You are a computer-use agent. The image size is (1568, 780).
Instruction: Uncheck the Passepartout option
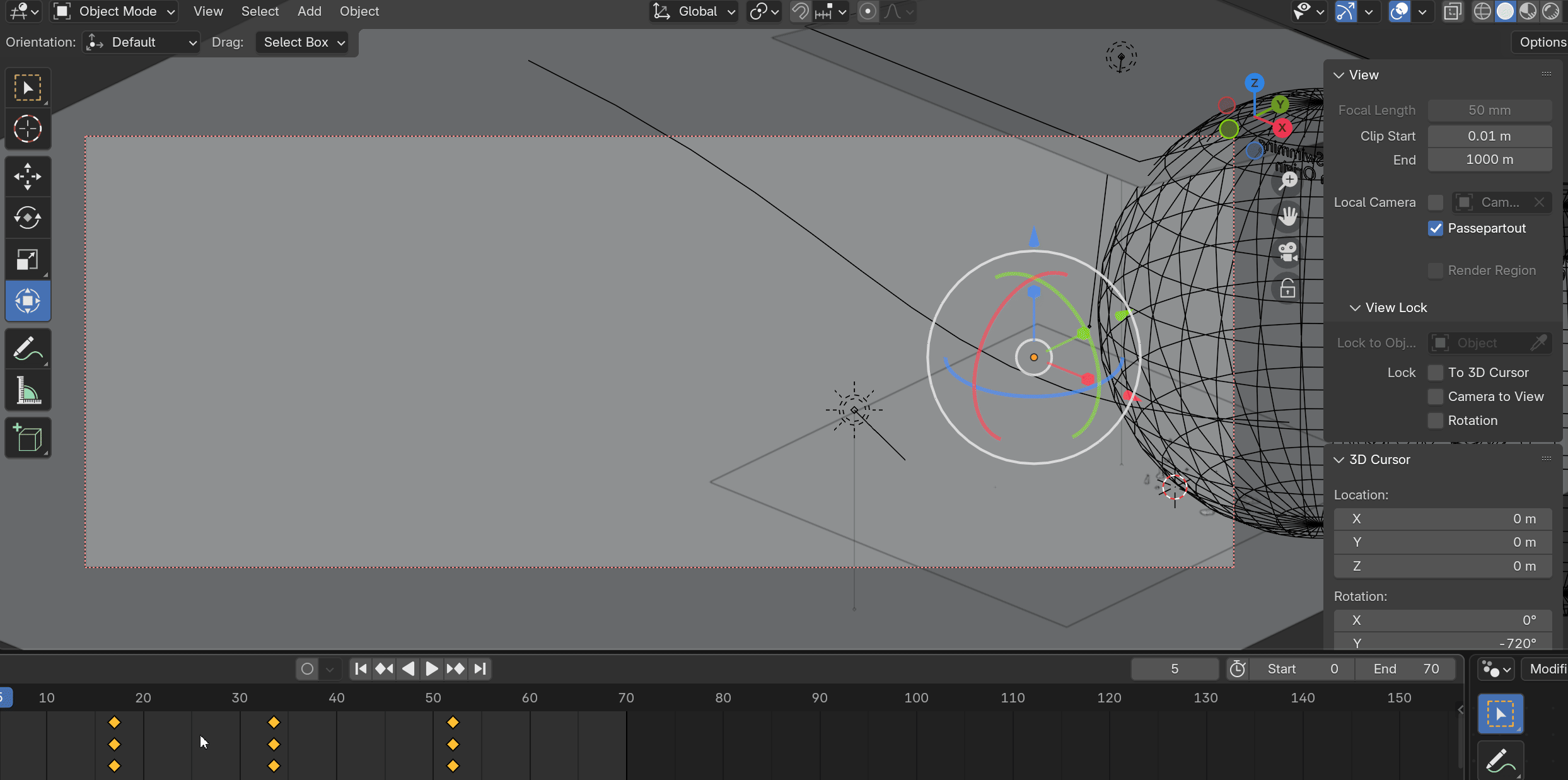pyautogui.click(x=1436, y=228)
